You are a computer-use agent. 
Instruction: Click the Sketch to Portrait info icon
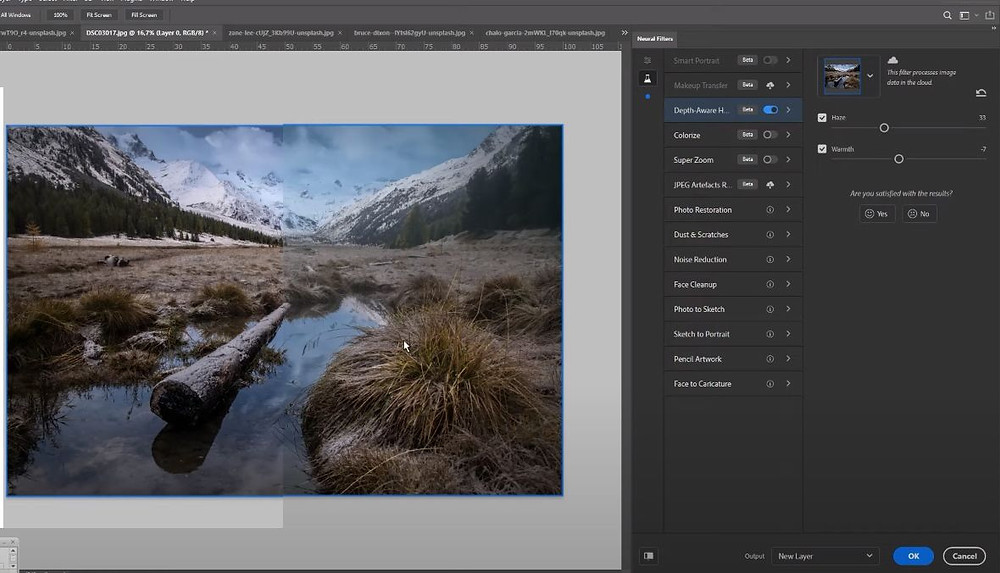click(x=770, y=334)
